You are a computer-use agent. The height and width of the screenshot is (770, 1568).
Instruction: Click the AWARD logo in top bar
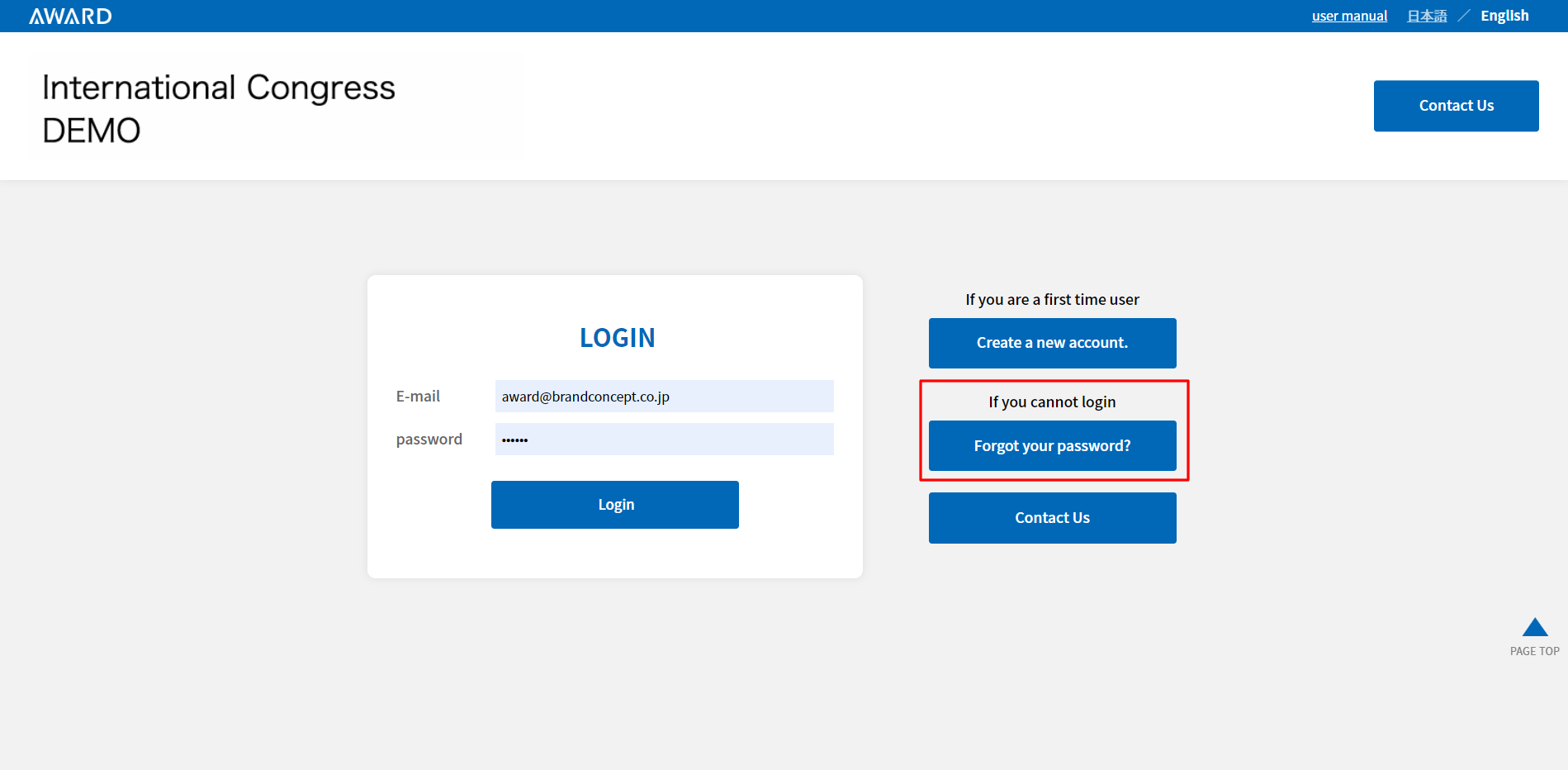(x=70, y=16)
